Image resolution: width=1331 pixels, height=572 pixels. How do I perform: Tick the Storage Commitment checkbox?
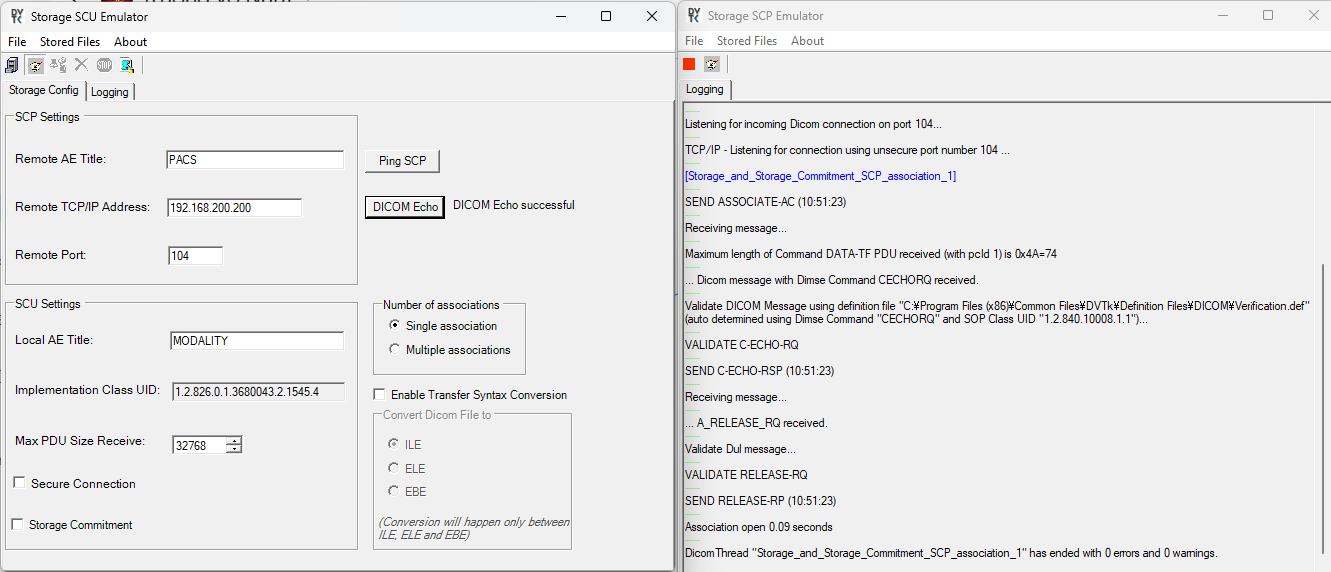17,524
